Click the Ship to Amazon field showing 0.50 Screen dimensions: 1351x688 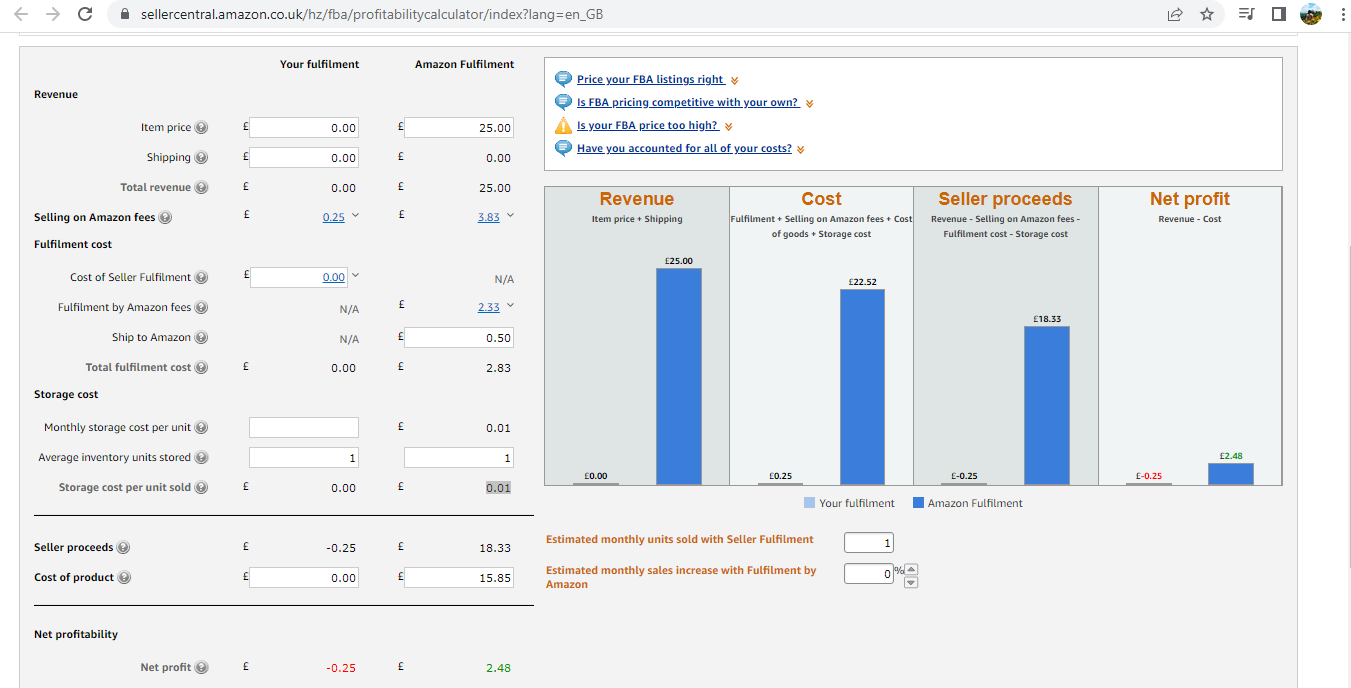coord(459,338)
